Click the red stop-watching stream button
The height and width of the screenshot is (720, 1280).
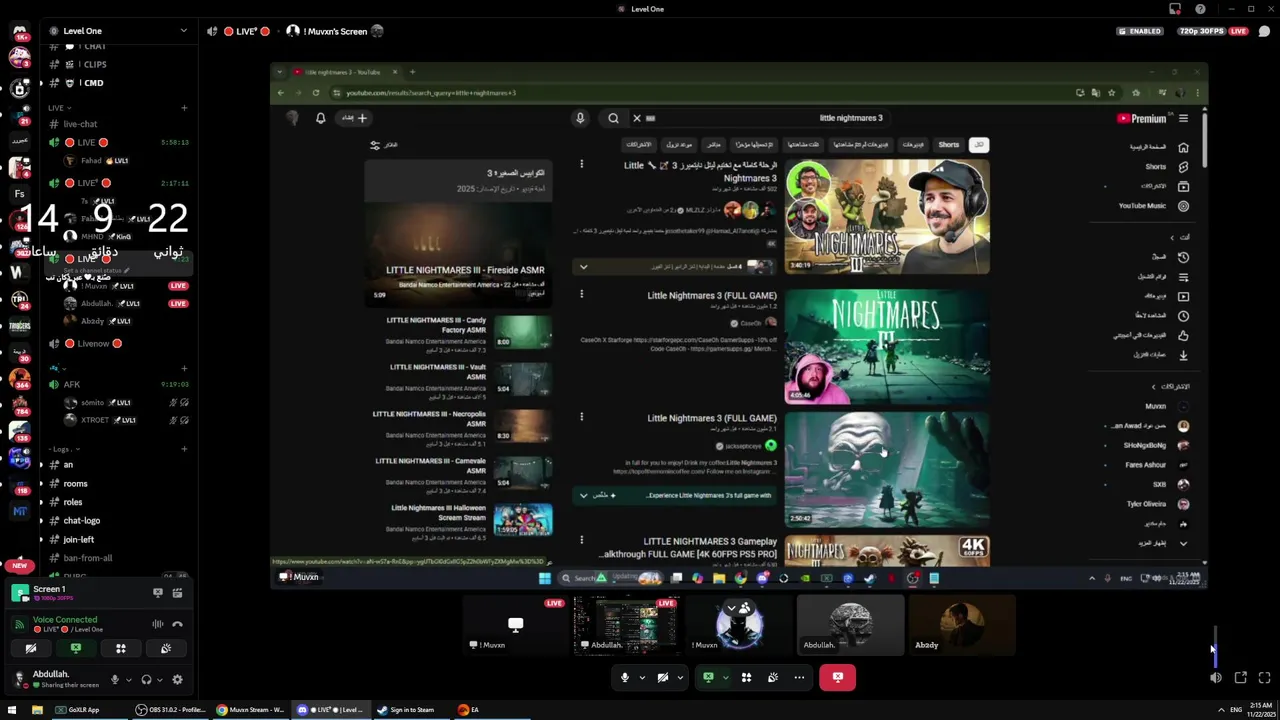pos(838,677)
